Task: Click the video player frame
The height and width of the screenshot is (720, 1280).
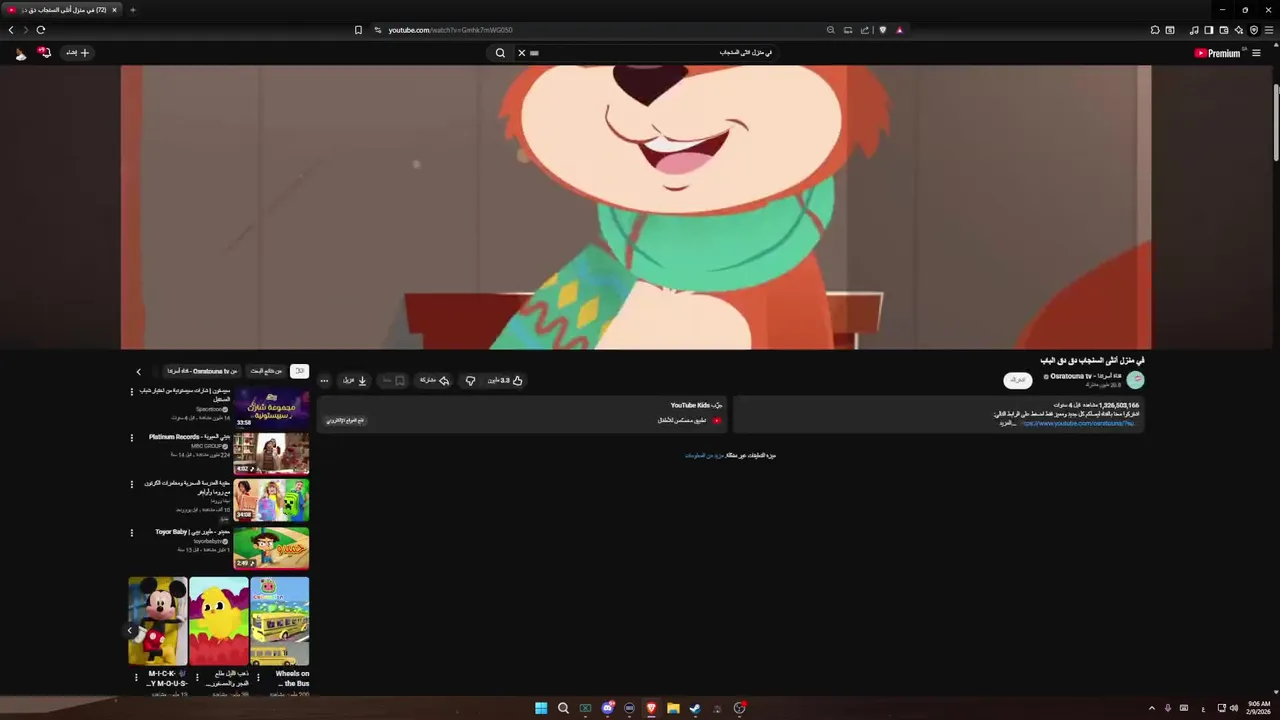Action: point(636,207)
